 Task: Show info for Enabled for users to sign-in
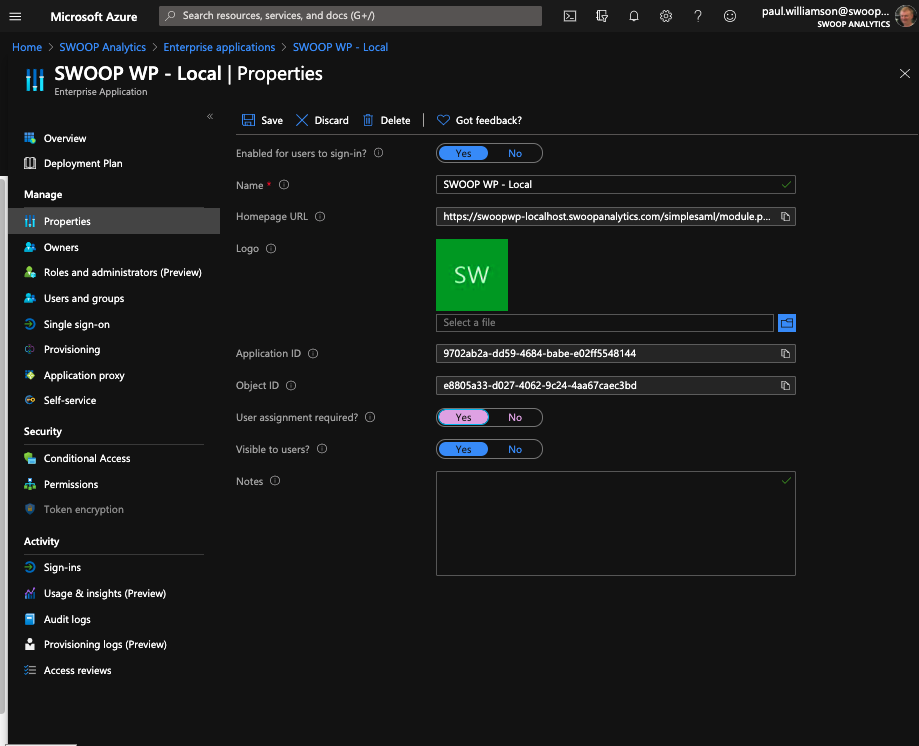pyautogui.click(x=379, y=153)
